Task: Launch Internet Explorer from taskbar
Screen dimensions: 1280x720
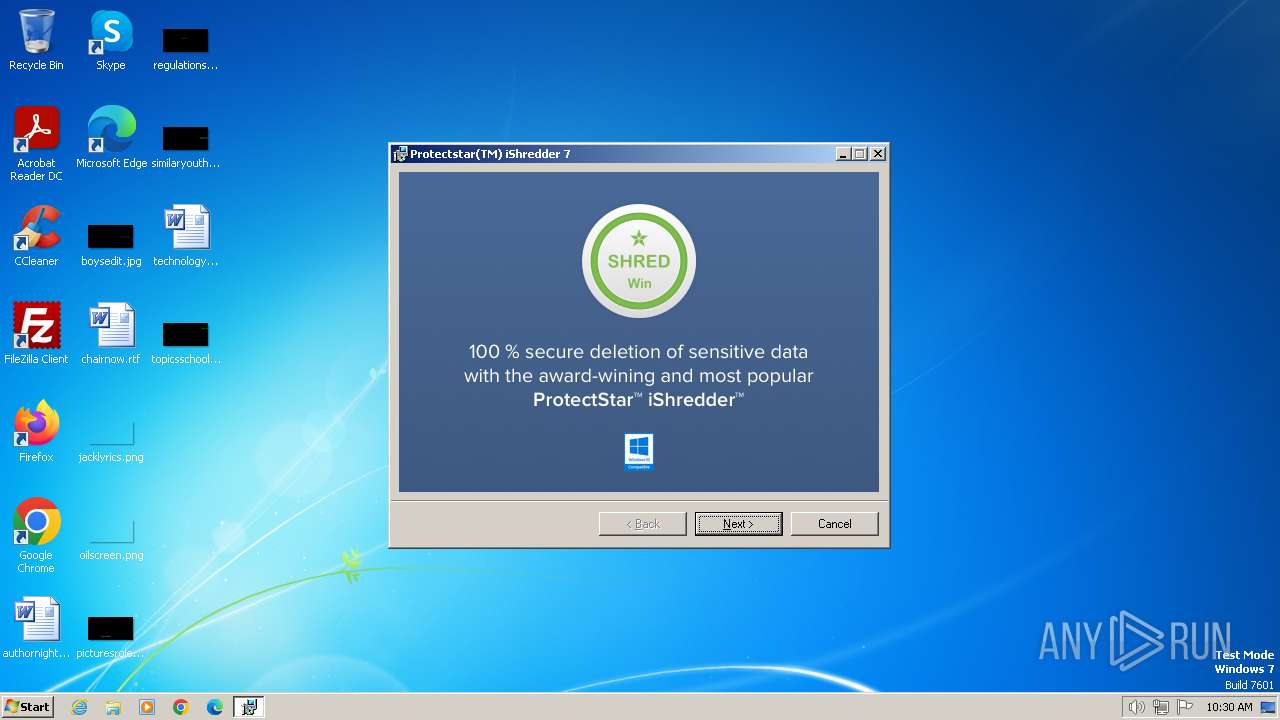Action: pyautogui.click(x=79, y=707)
